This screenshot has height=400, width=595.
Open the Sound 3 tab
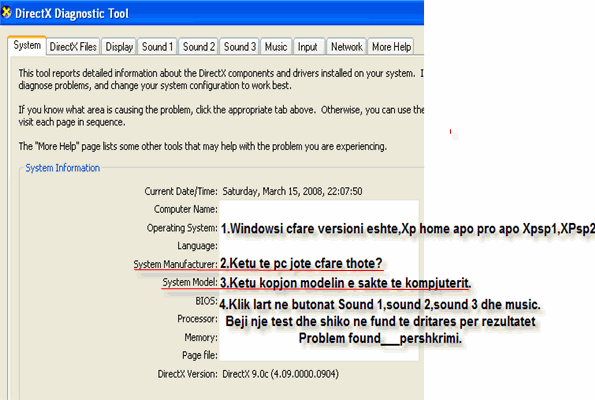click(239, 47)
